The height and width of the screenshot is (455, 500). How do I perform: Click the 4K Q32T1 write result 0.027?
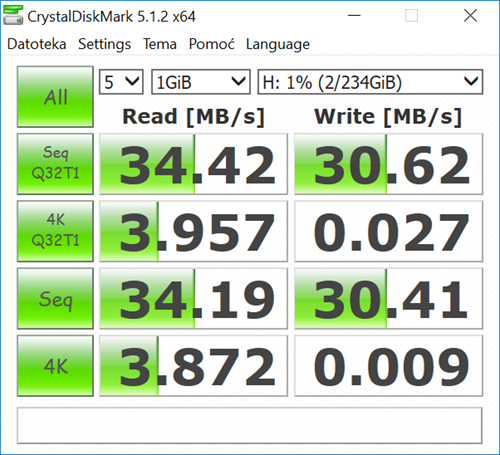(x=389, y=231)
